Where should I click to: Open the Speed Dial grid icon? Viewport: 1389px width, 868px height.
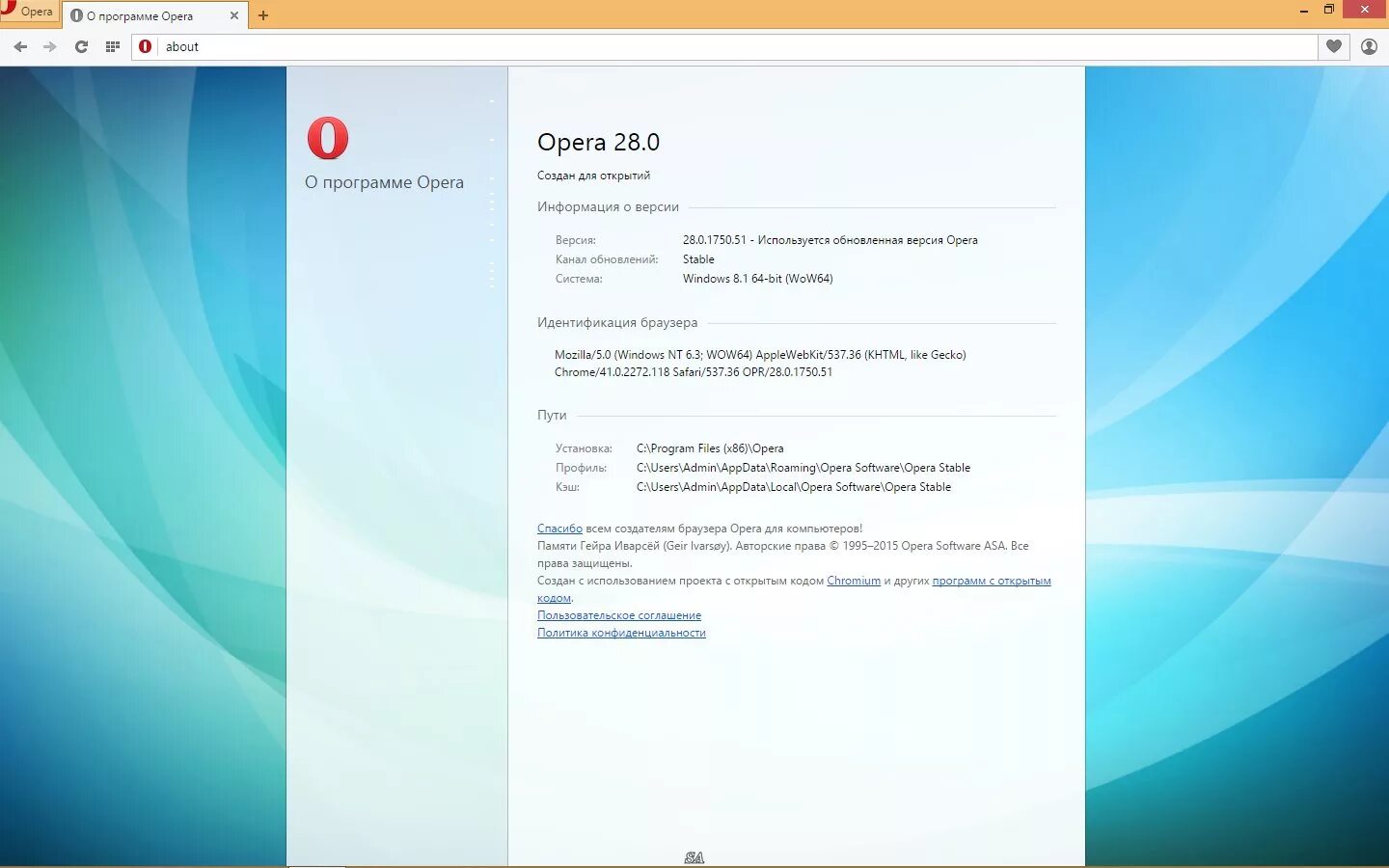113,46
